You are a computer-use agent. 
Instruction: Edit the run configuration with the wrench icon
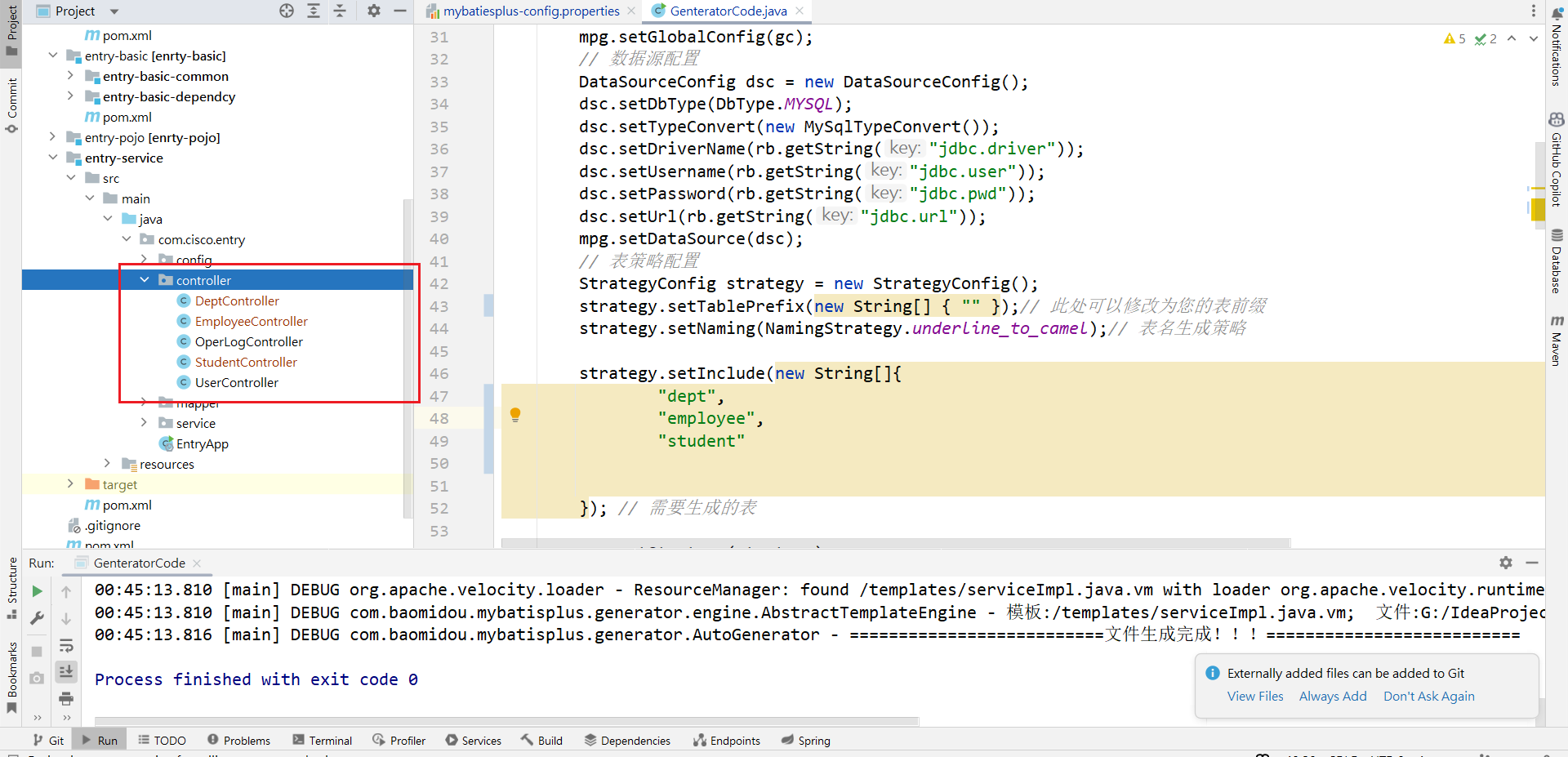37,618
